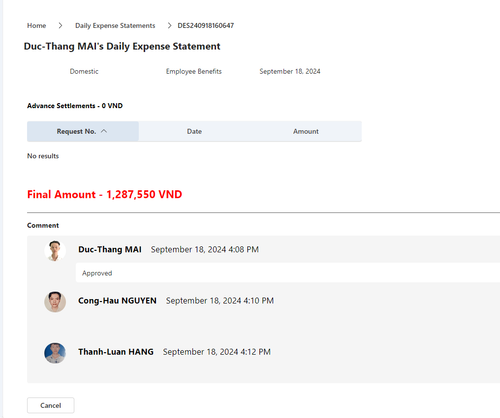Toggle sort arrow beside Request No.
The width and height of the screenshot is (500, 418).
pyautogui.click(x=104, y=131)
